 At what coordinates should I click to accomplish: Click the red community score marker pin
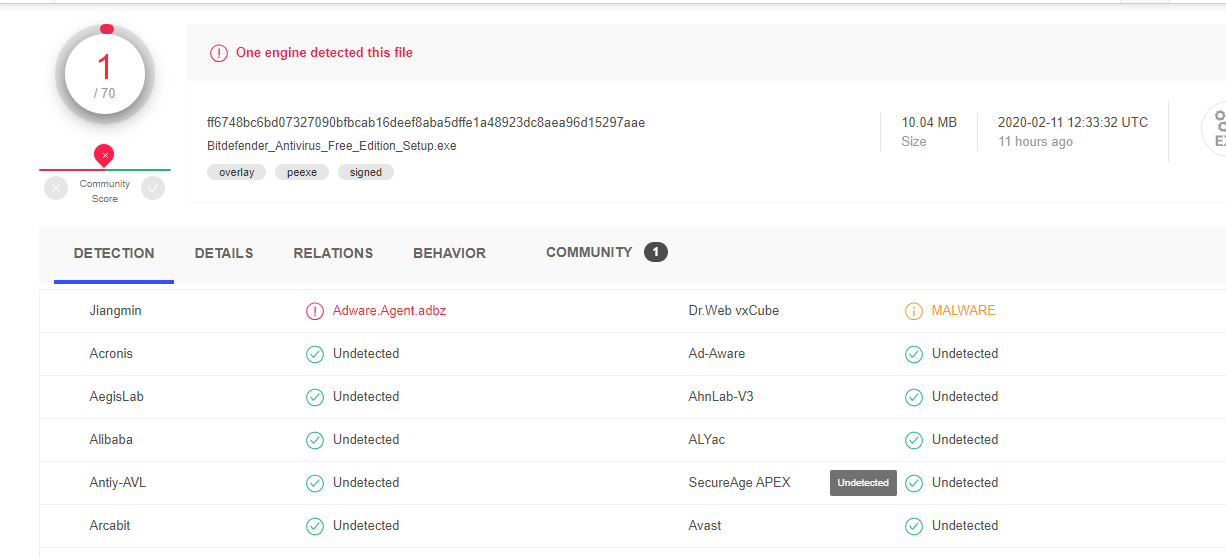tap(103, 155)
